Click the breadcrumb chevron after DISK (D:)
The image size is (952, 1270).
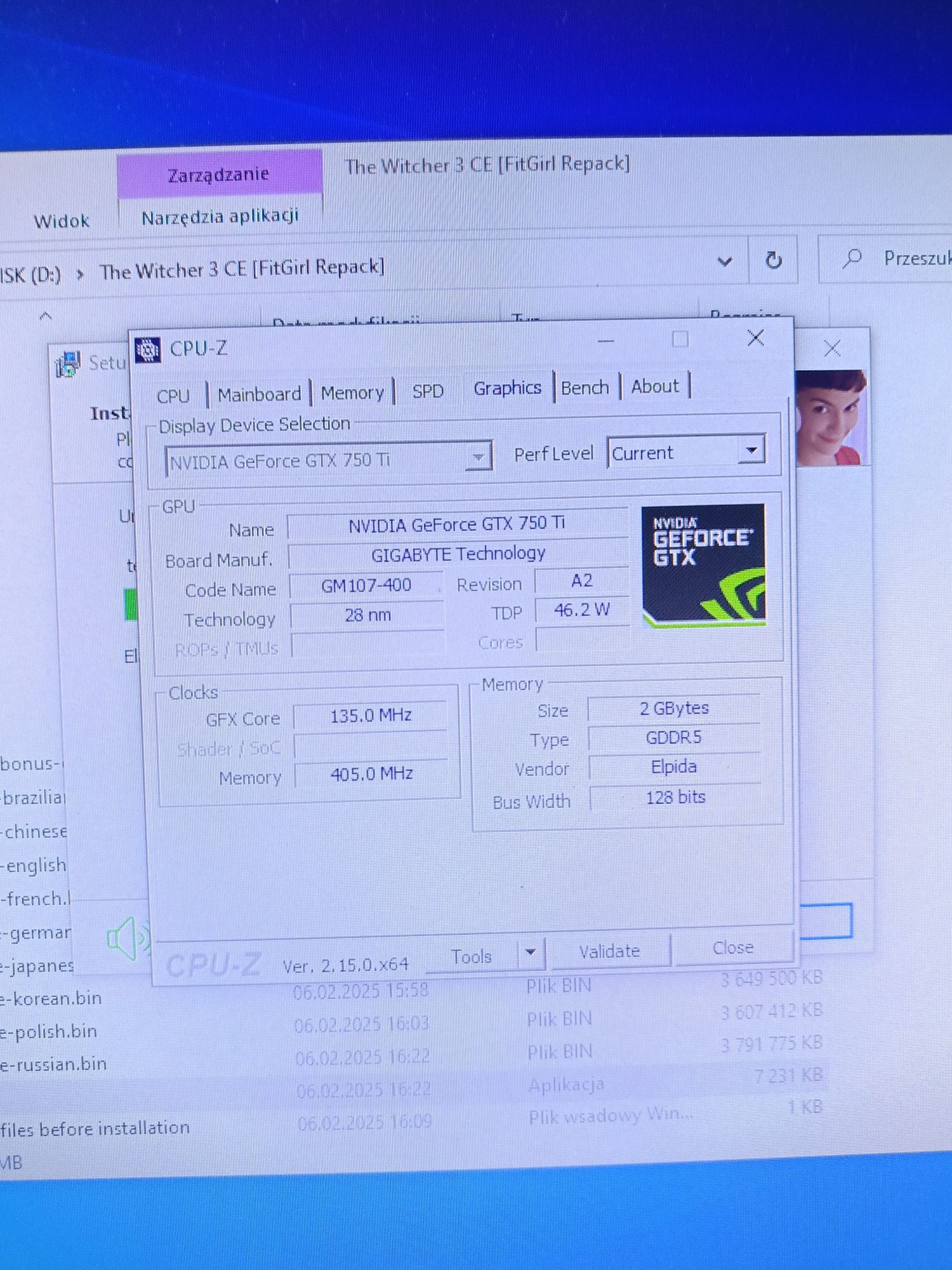(x=80, y=274)
